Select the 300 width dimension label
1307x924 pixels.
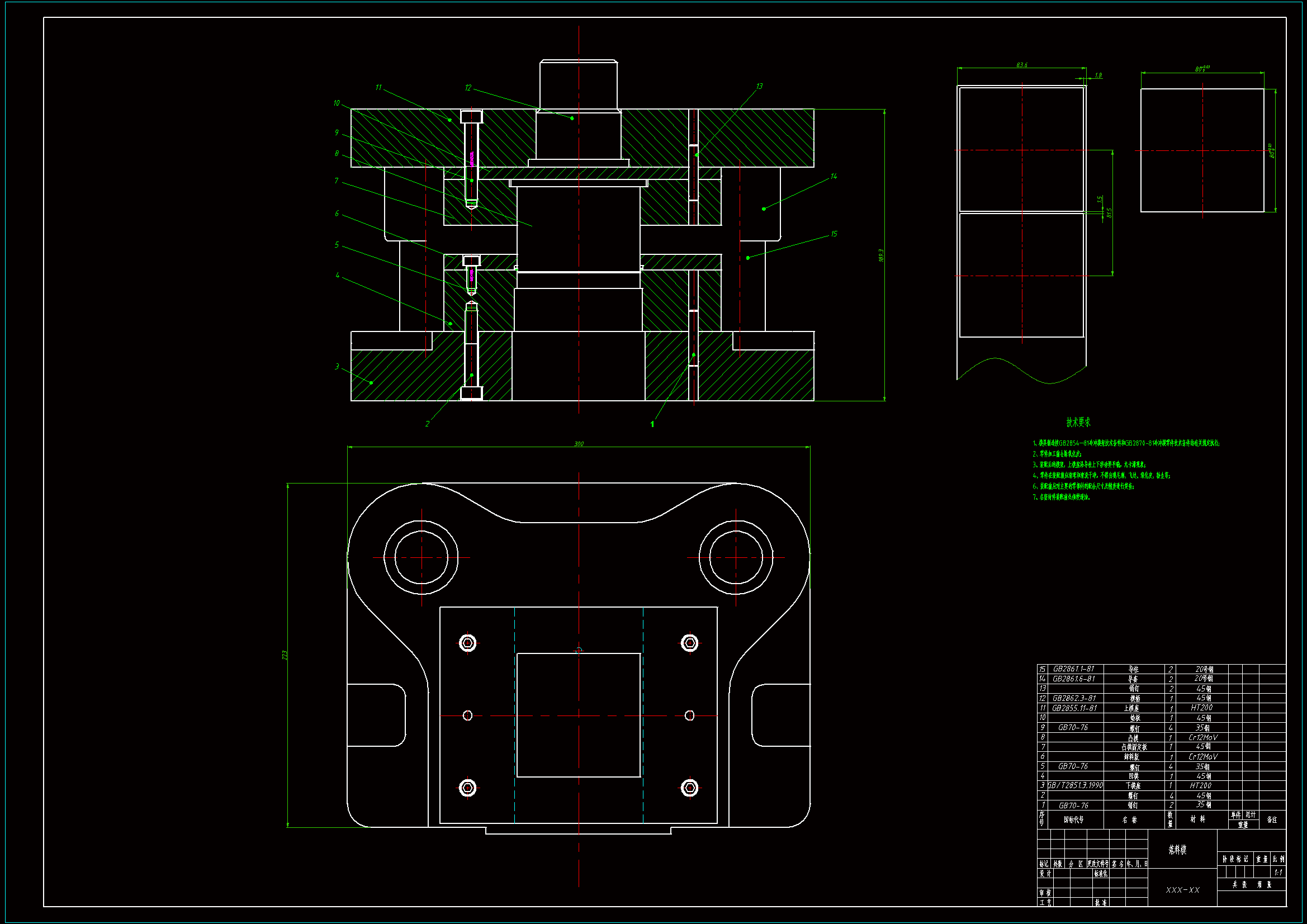[579, 444]
